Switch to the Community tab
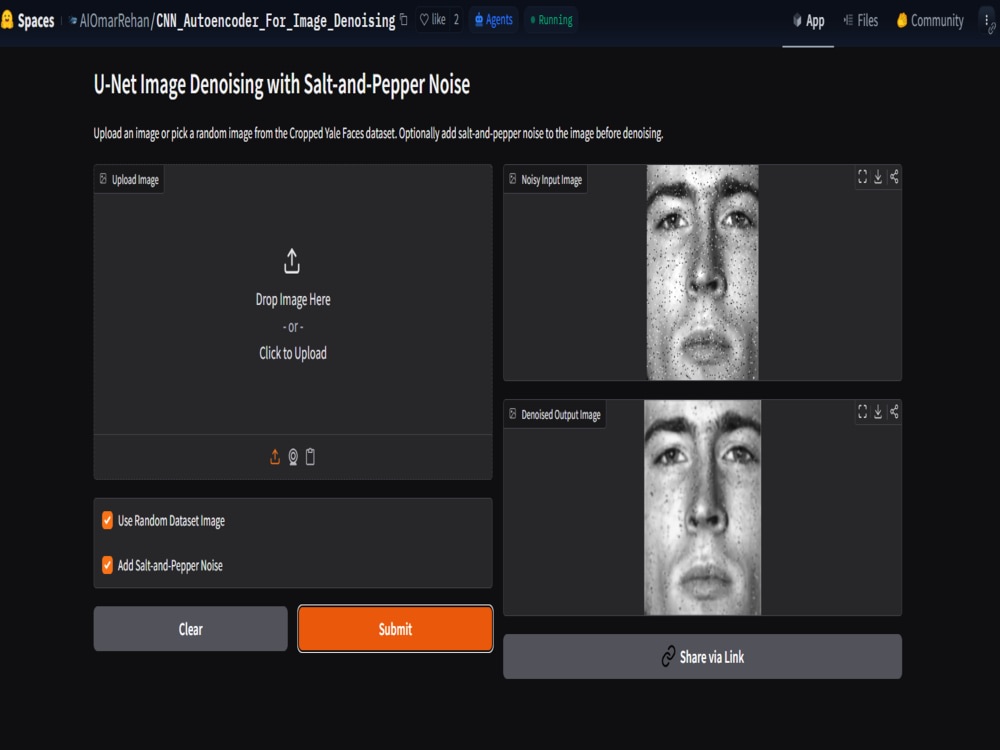This screenshot has width=1000, height=750. point(930,20)
